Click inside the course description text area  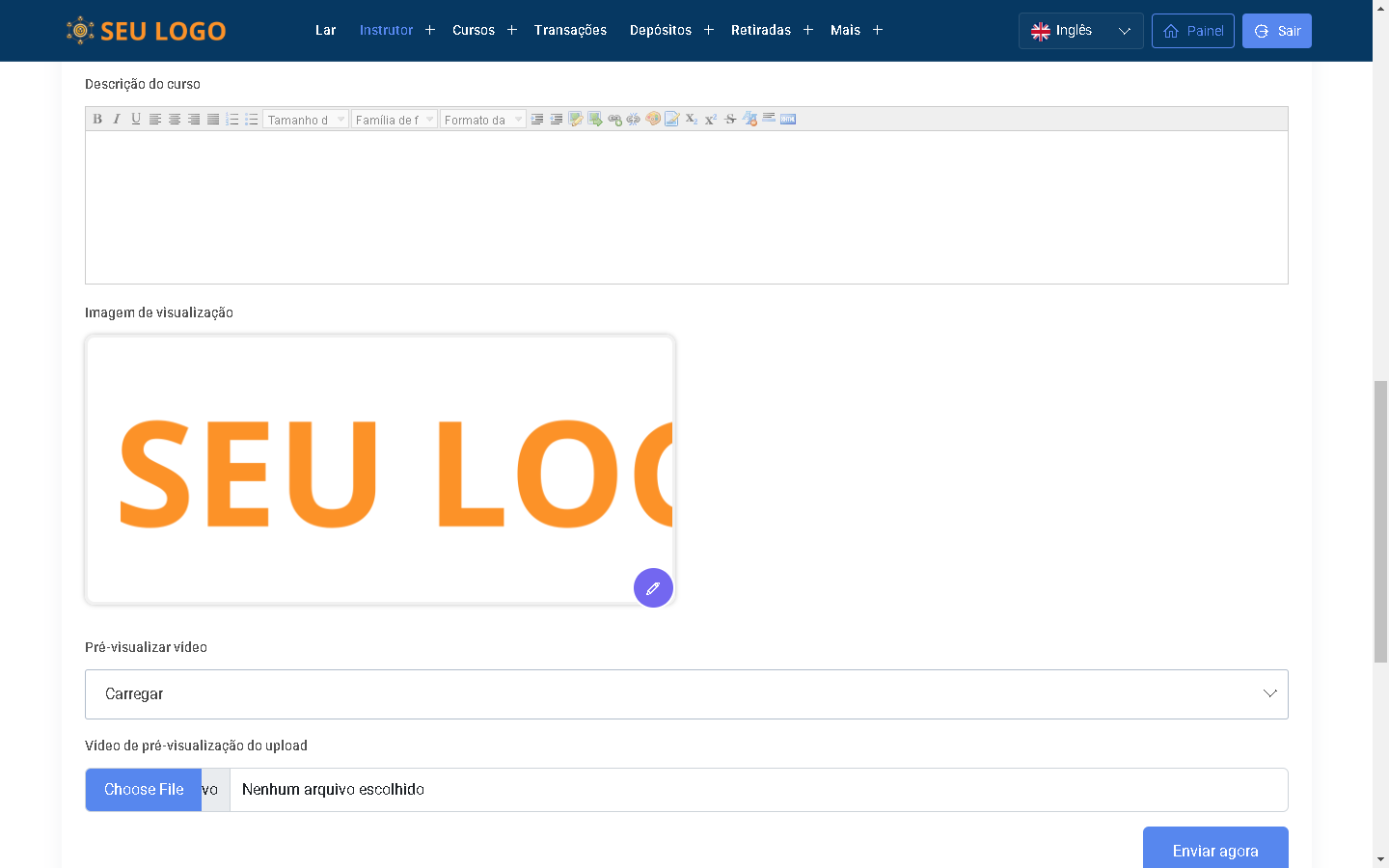tap(686, 206)
